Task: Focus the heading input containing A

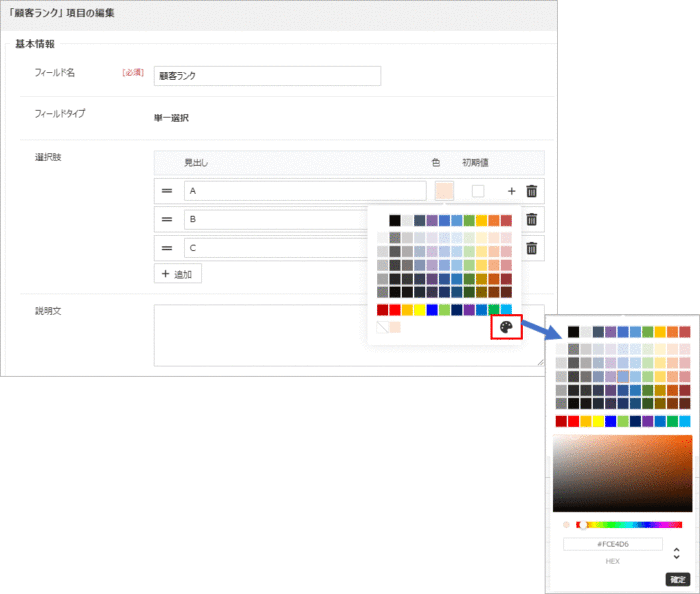Action: [x=305, y=191]
